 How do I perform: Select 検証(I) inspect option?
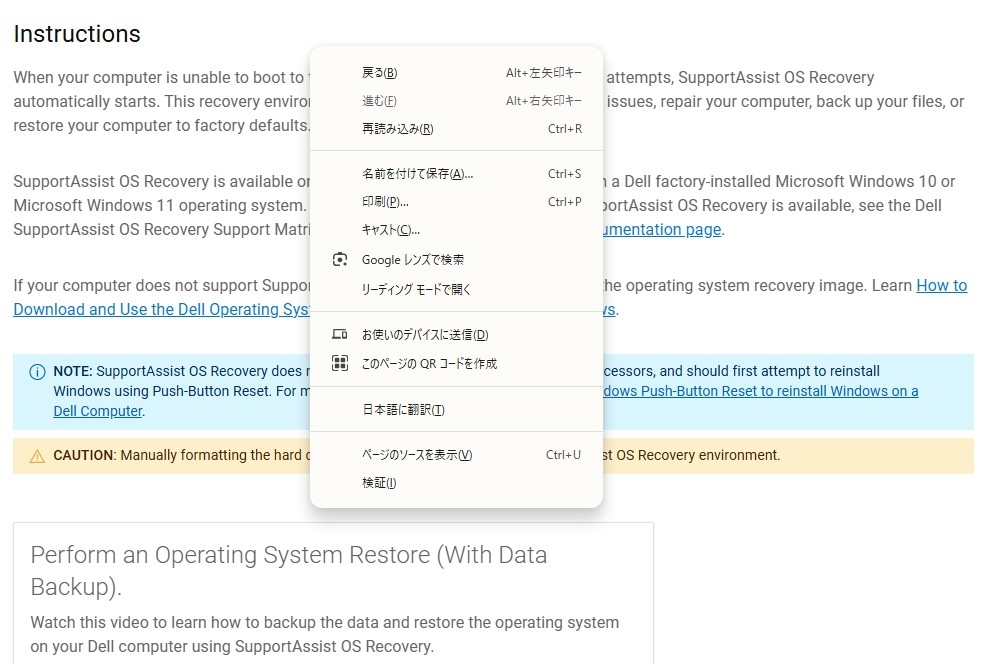[456, 483]
